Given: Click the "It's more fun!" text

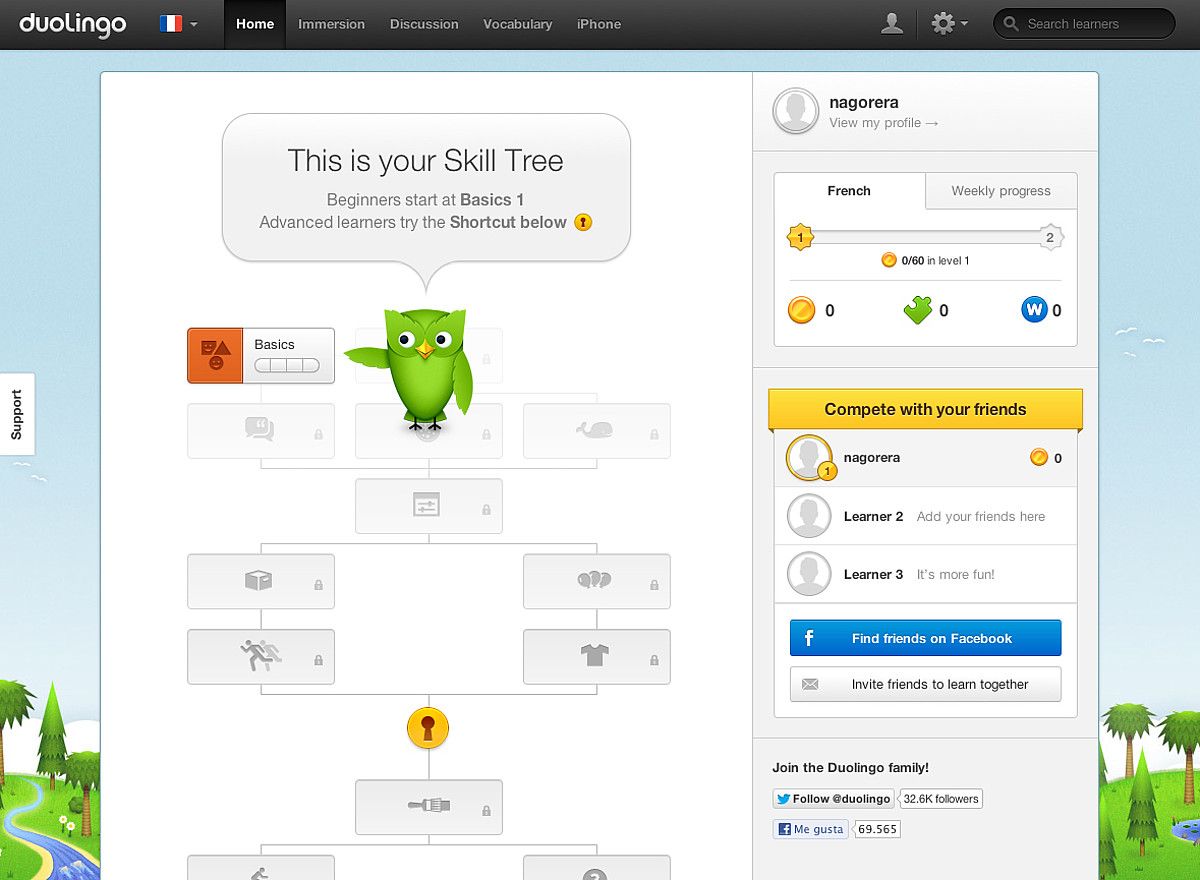Looking at the screenshot, I should pos(956,575).
